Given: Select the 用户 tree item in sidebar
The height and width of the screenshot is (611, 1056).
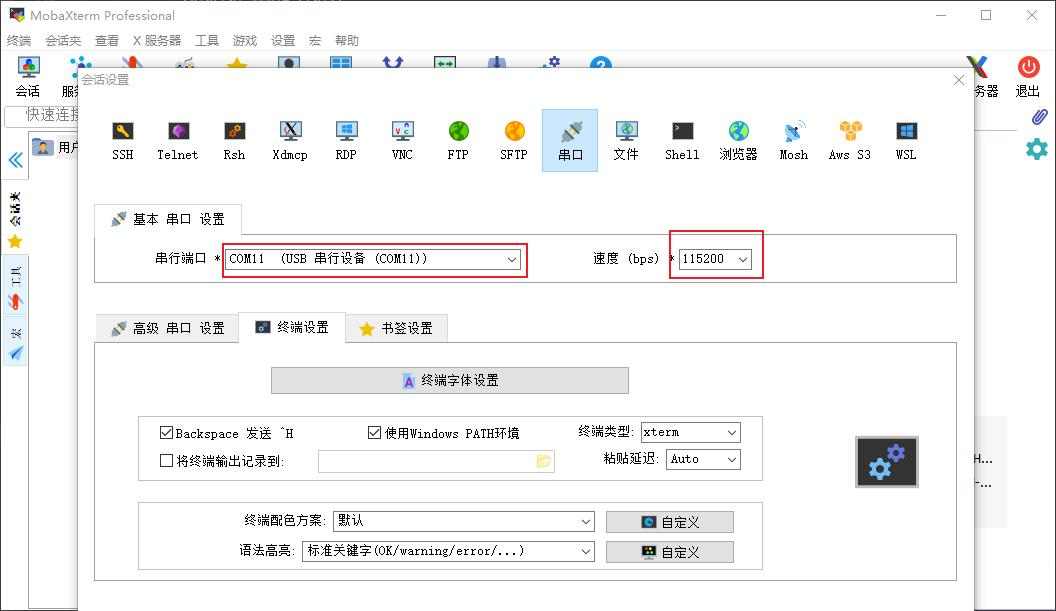Looking at the screenshot, I should click(55, 147).
